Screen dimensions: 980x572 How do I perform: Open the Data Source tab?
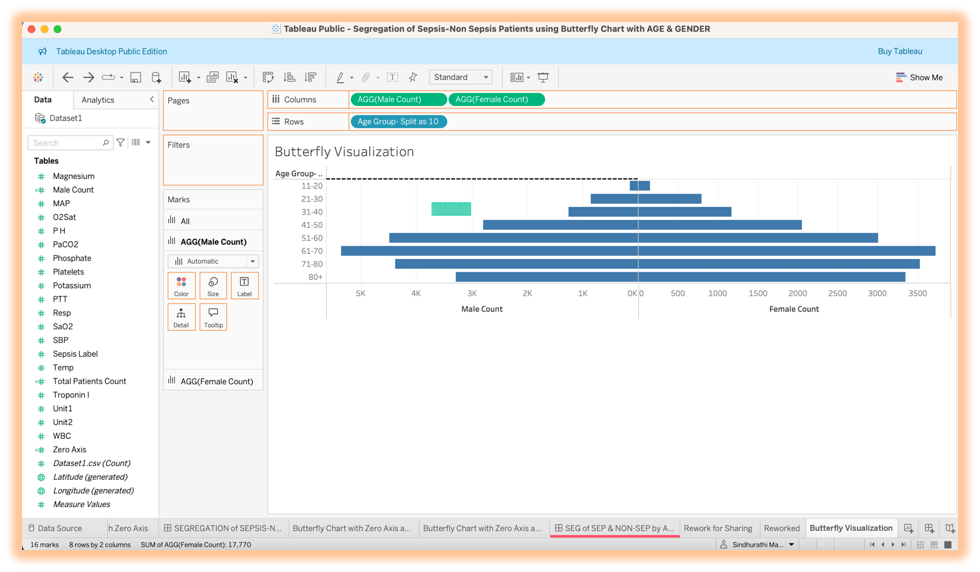click(x=55, y=528)
